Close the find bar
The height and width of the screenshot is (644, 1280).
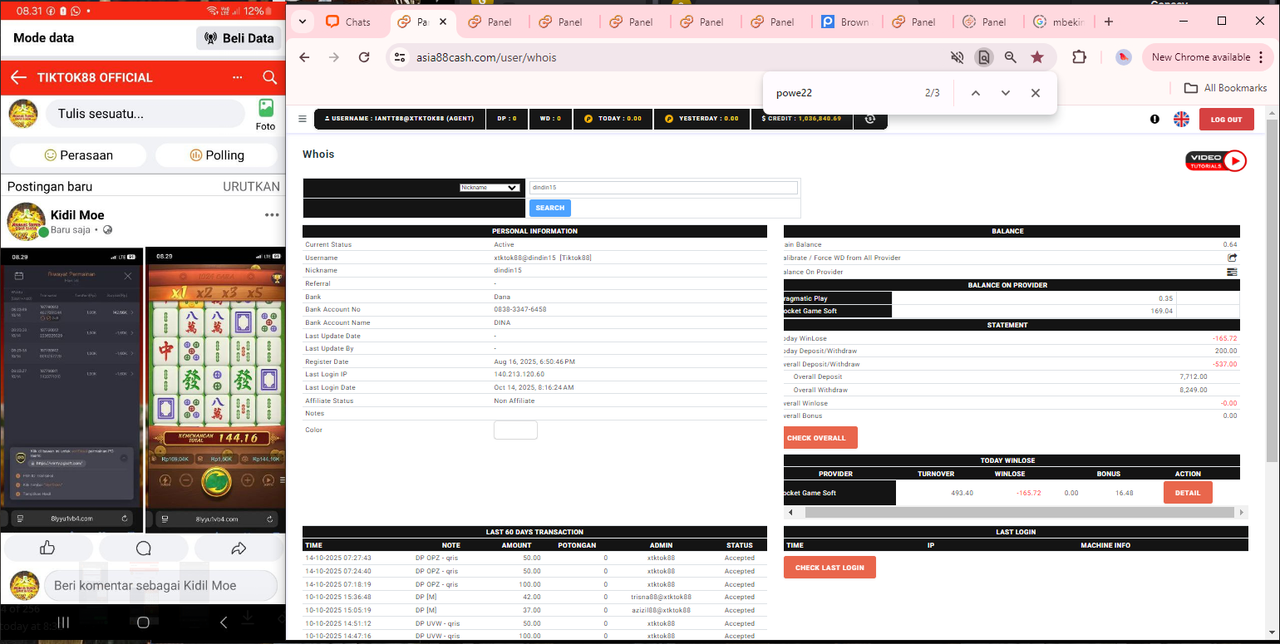pyautogui.click(x=1035, y=93)
